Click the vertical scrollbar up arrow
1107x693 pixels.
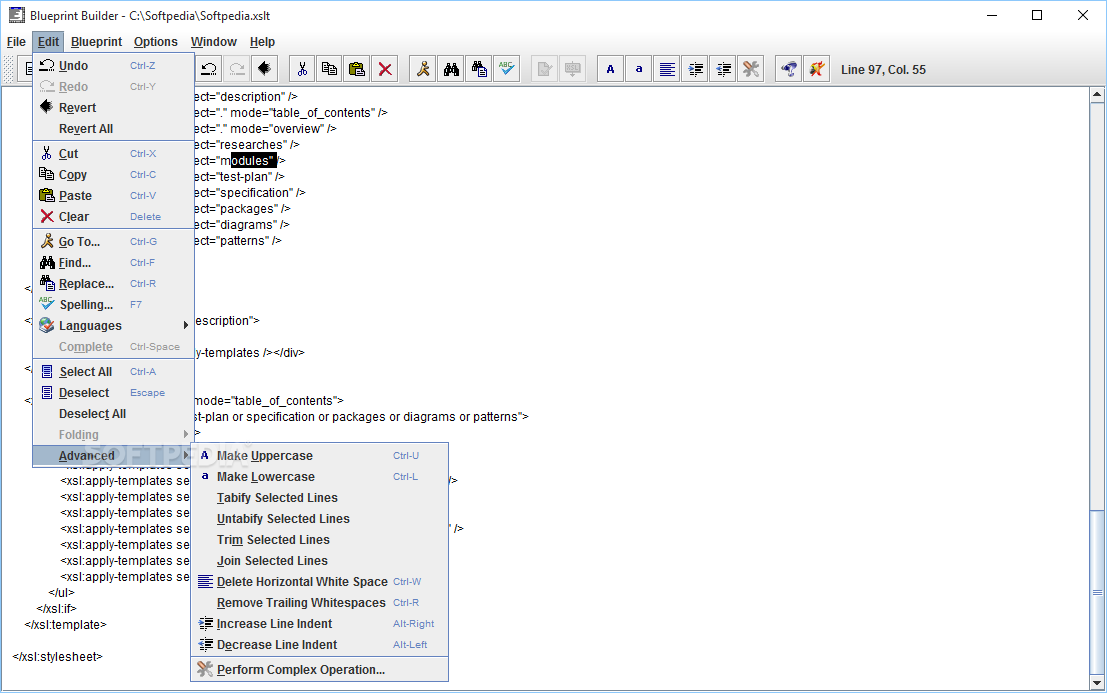(1097, 95)
